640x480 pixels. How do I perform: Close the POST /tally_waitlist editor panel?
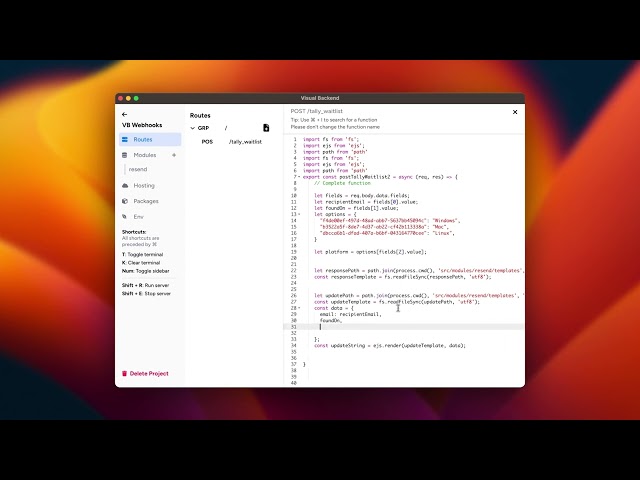[515, 112]
